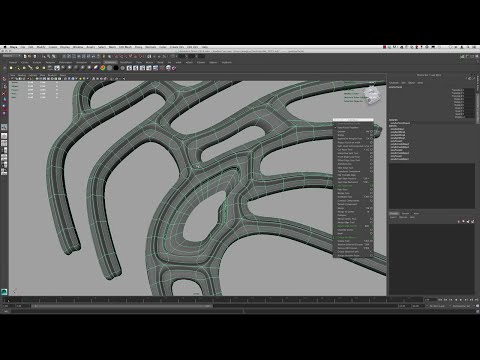
Task: Open the Normals menu
Action: (x=151, y=47)
